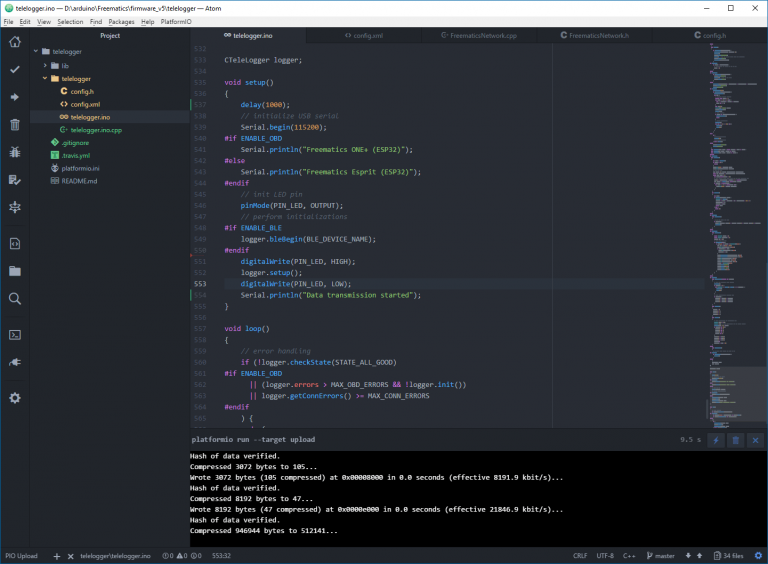
Task: Click the magnifier search icon in sidebar
Action: coord(14,299)
